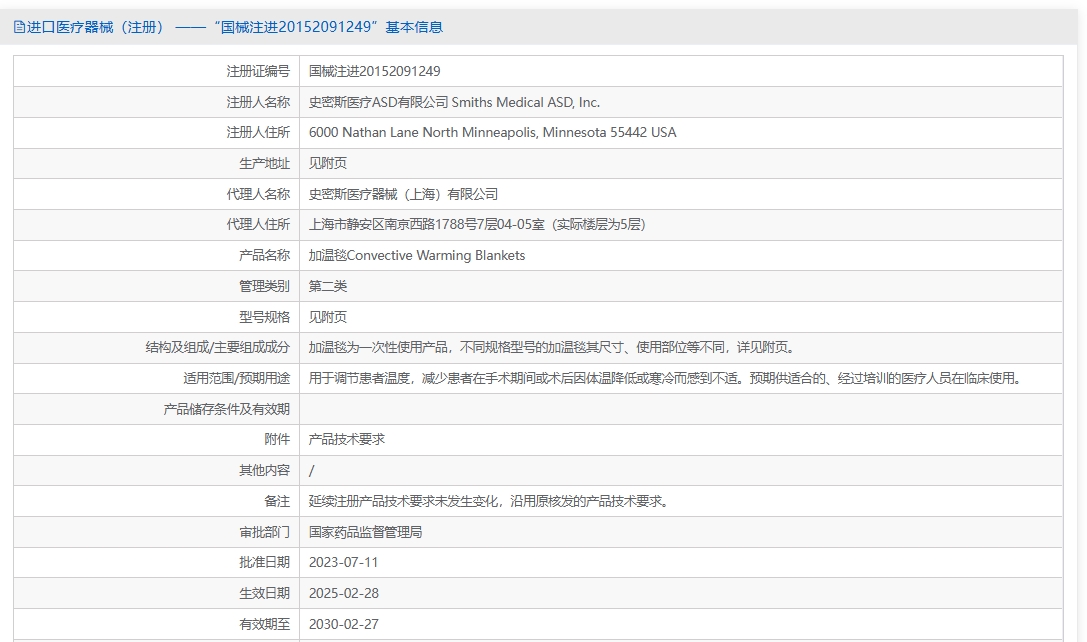Click the label 生产地址
The height and width of the screenshot is (642, 1087).
pyautogui.click(x=264, y=164)
